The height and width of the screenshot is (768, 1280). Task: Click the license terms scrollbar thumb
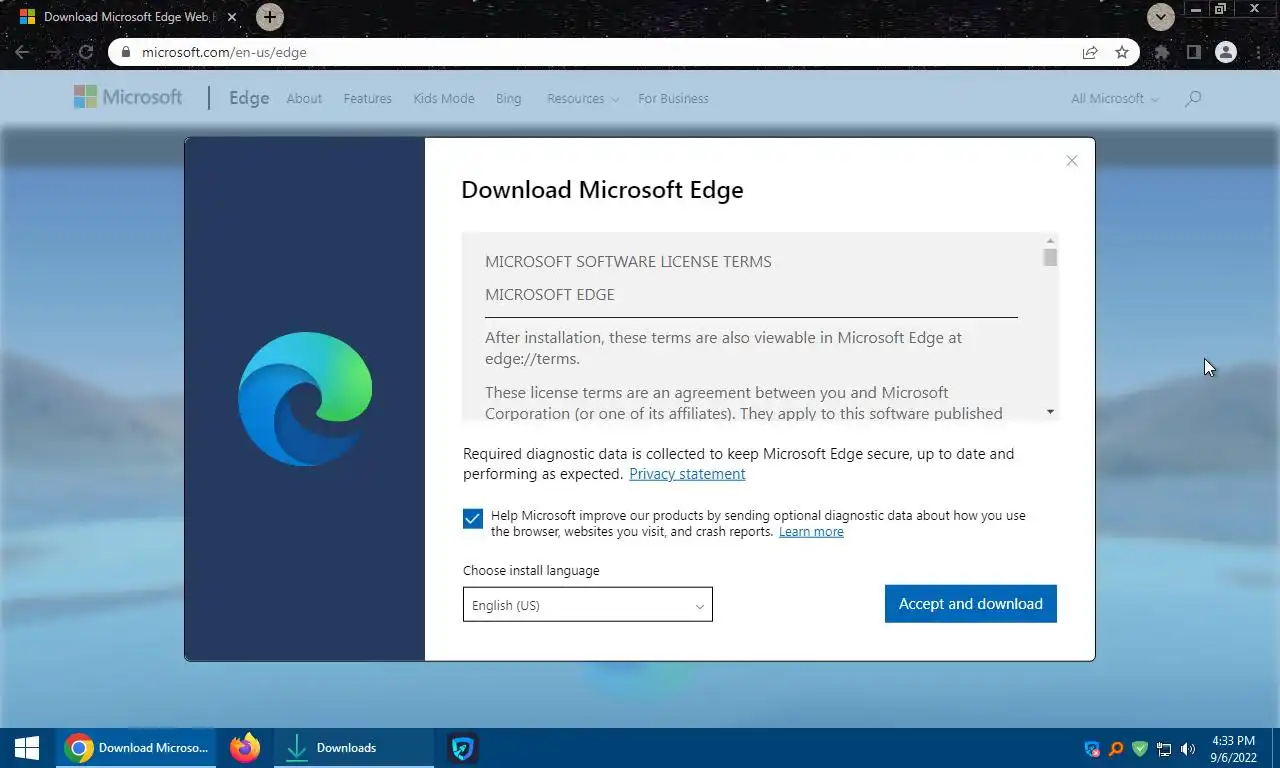(1050, 258)
